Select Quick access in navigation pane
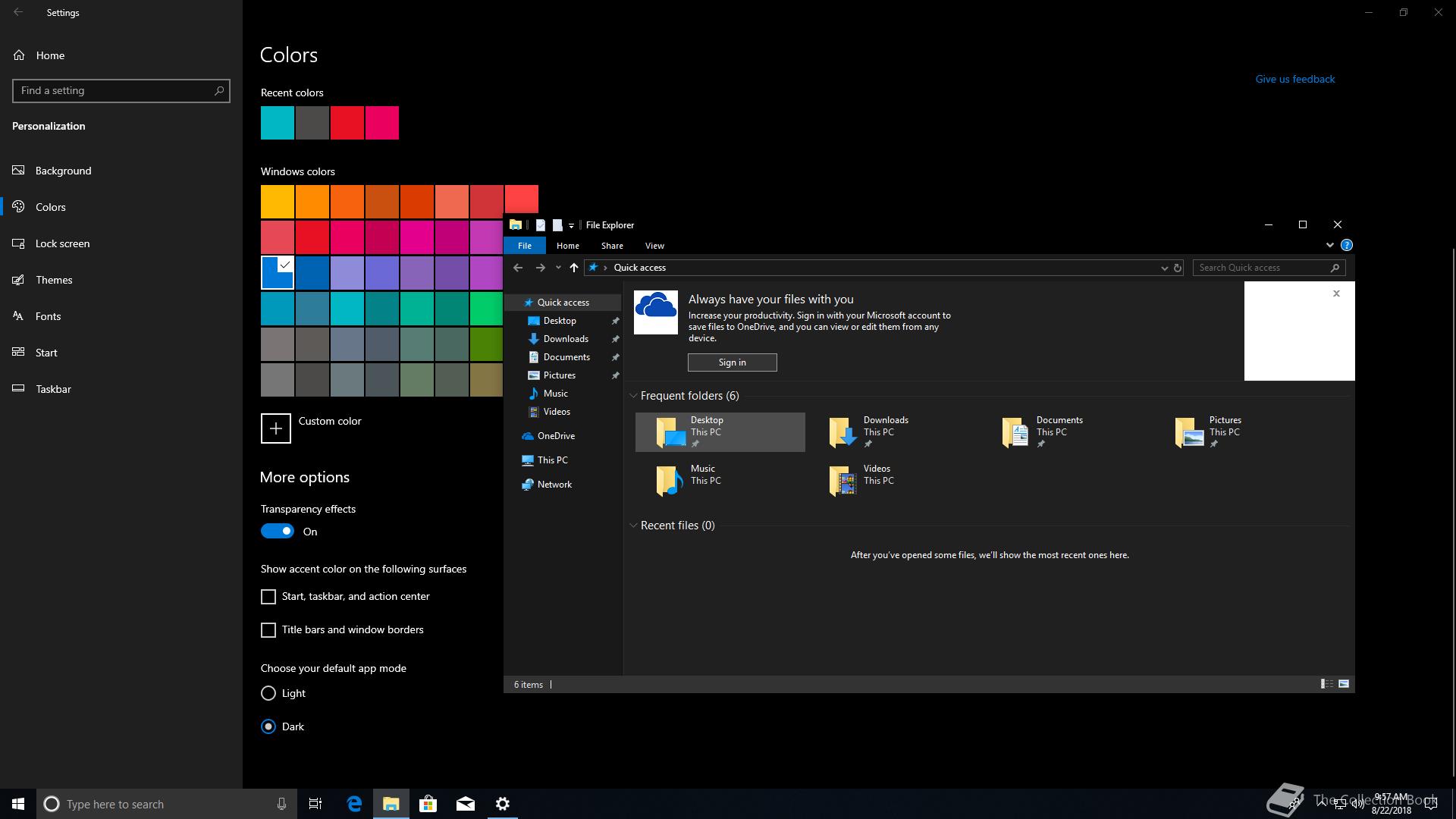The height and width of the screenshot is (819, 1456). click(x=563, y=303)
